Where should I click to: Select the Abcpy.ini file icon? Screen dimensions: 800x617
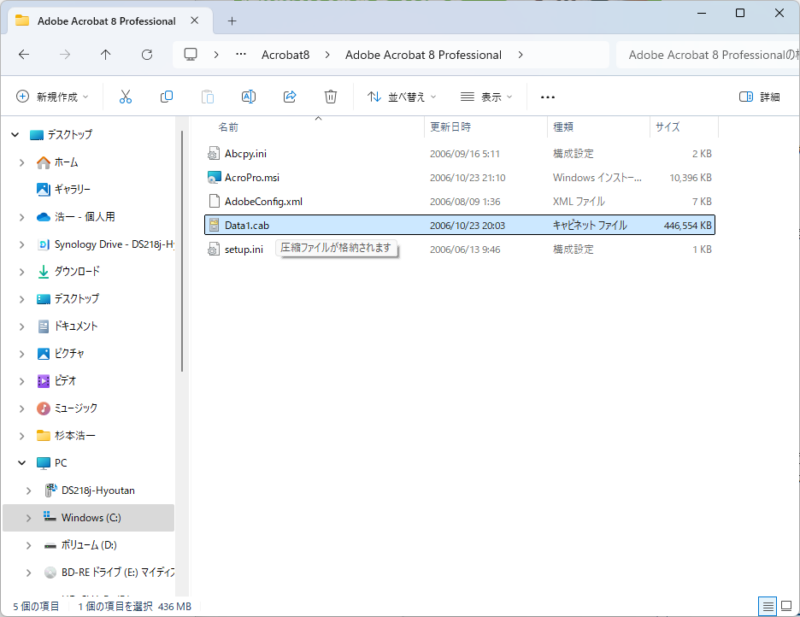click(x=214, y=154)
